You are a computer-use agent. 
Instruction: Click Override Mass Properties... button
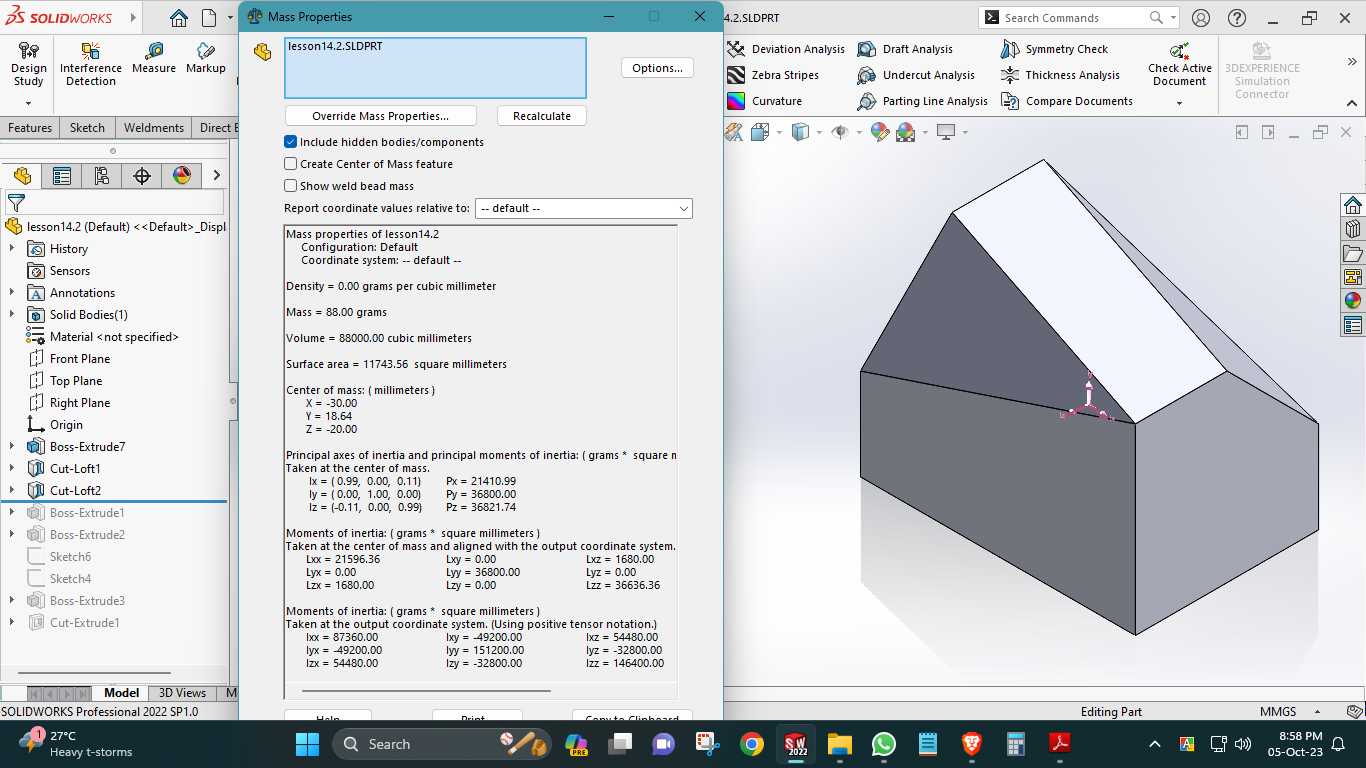tap(380, 116)
